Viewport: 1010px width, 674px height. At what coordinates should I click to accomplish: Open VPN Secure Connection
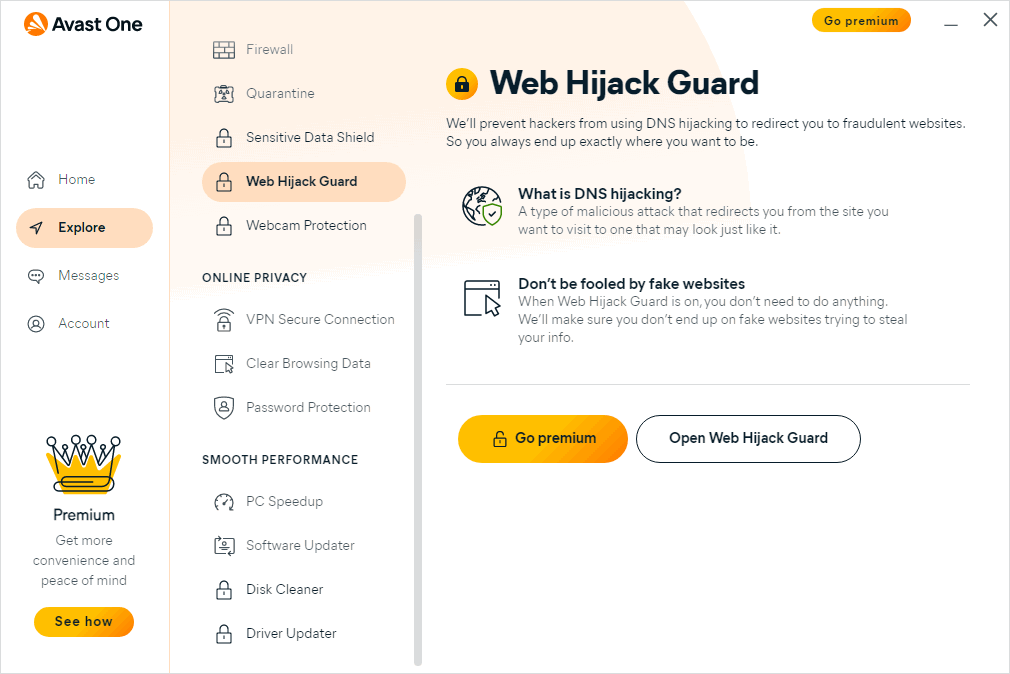pyautogui.click(x=304, y=320)
